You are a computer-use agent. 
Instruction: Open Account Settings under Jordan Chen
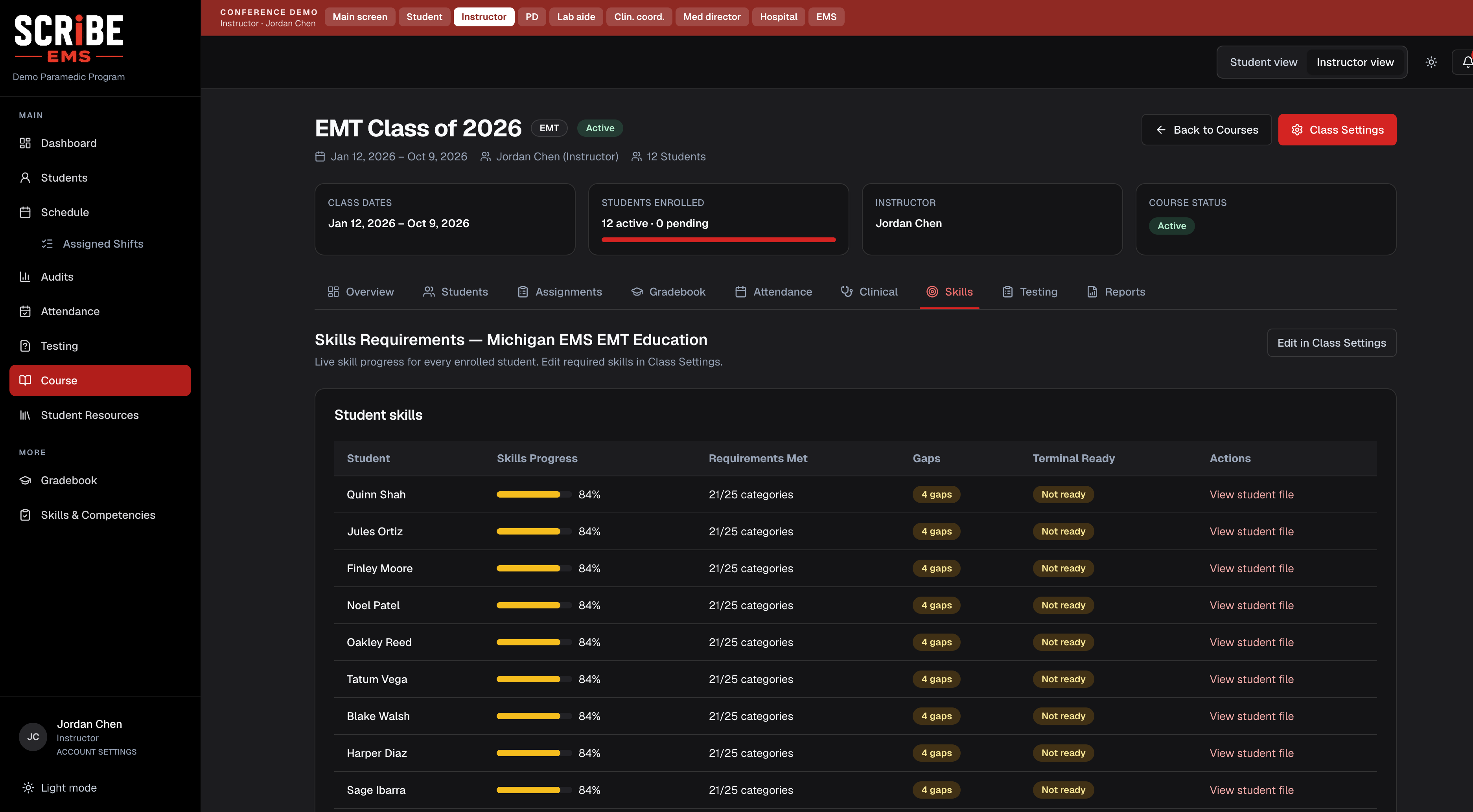pyautogui.click(x=97, y=752)
